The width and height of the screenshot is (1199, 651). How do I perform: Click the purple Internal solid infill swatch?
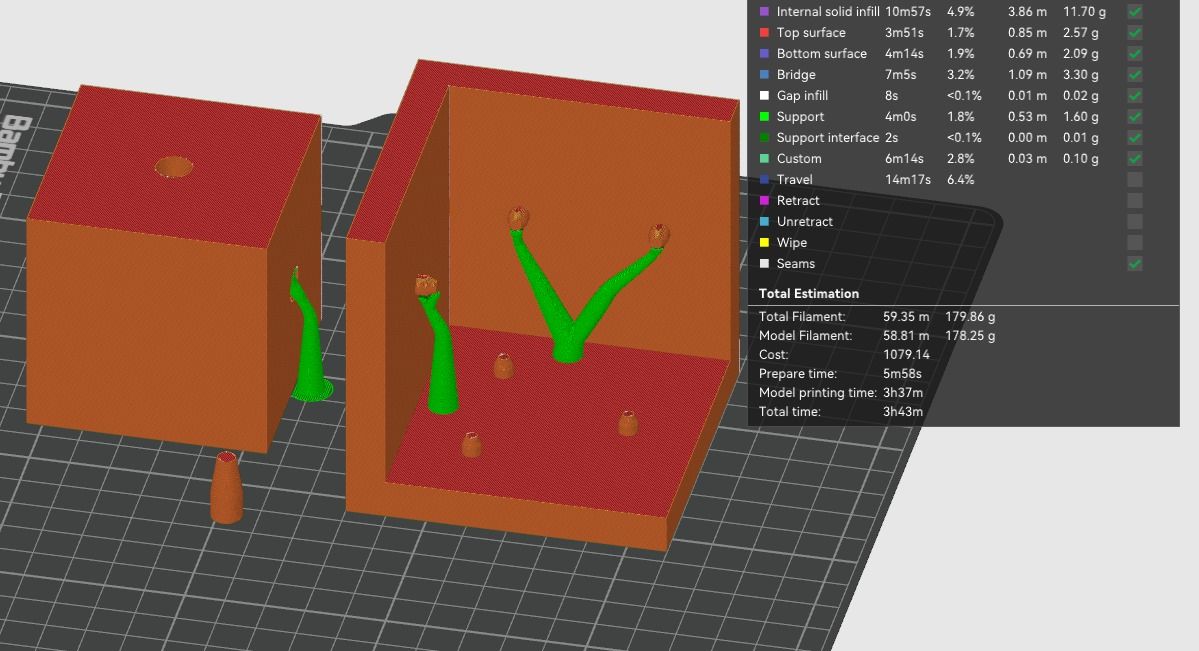pos(764,11)
